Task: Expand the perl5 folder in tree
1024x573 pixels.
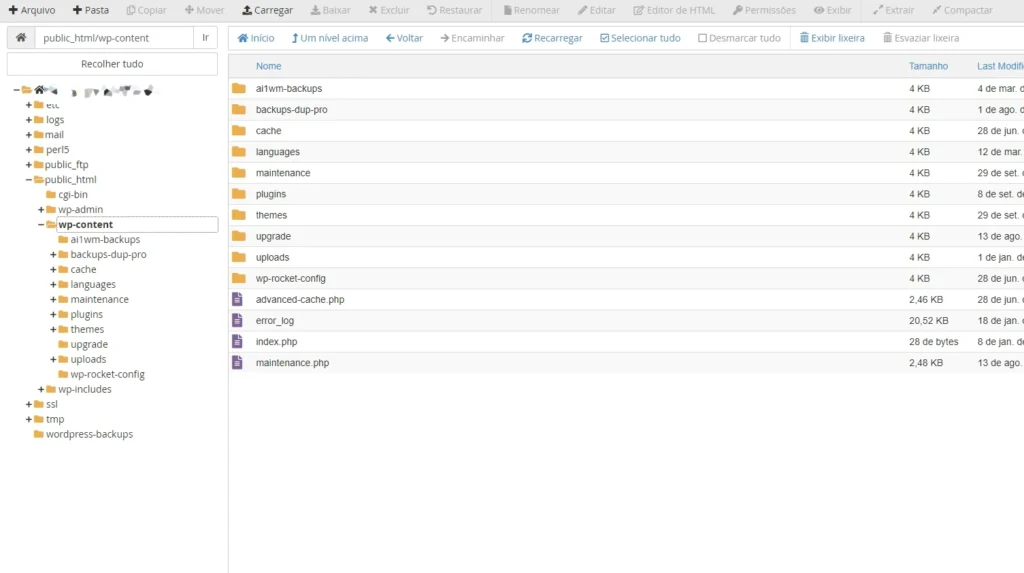Action: pyautogui.click(x=29, y=150)
